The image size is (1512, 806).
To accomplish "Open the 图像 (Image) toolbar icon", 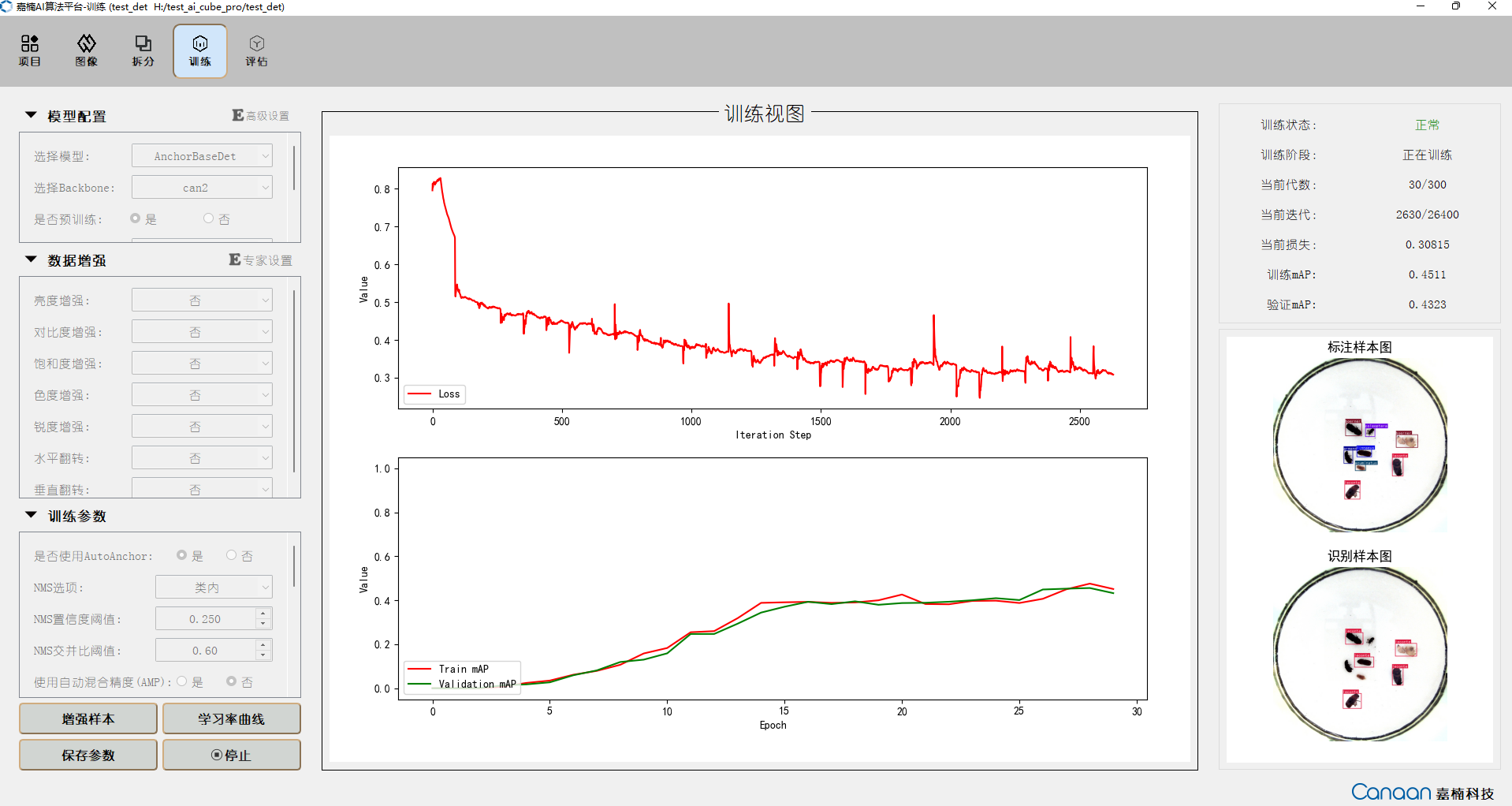I will coord(87,50).
